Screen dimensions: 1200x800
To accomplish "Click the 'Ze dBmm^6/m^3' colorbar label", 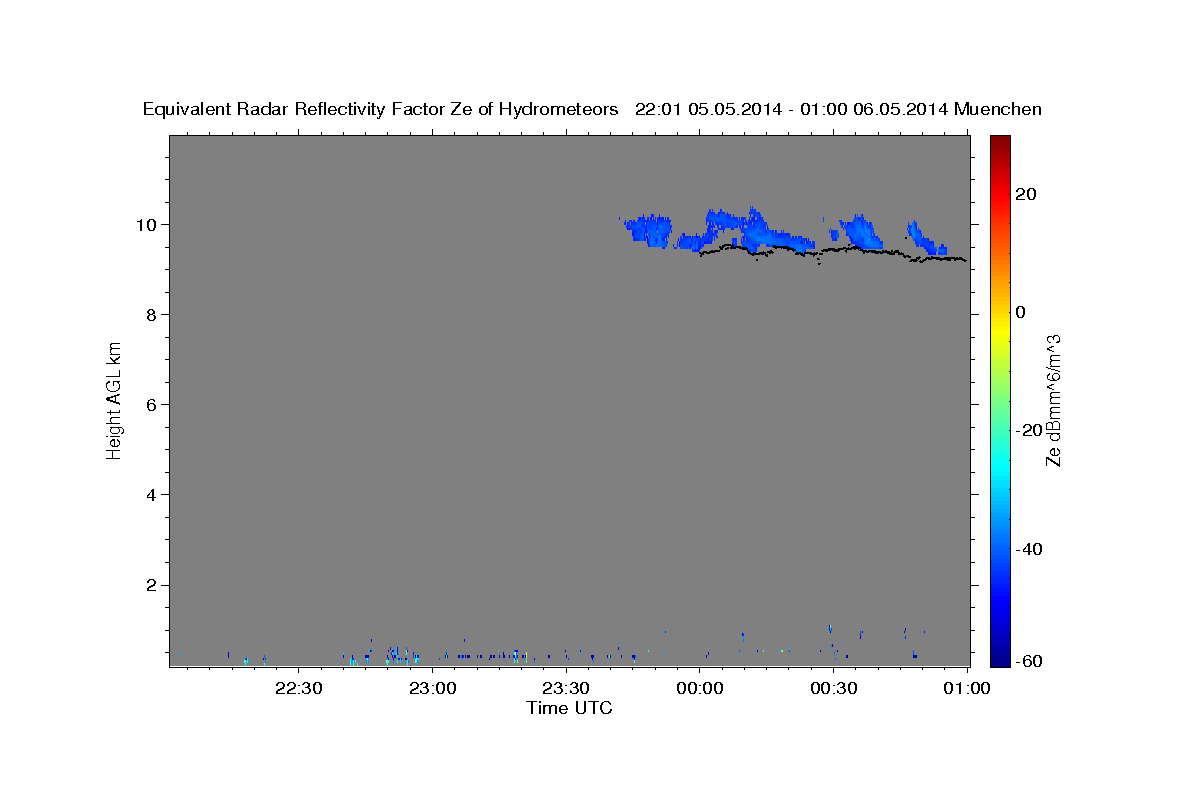I will [x=1053, y=400].
